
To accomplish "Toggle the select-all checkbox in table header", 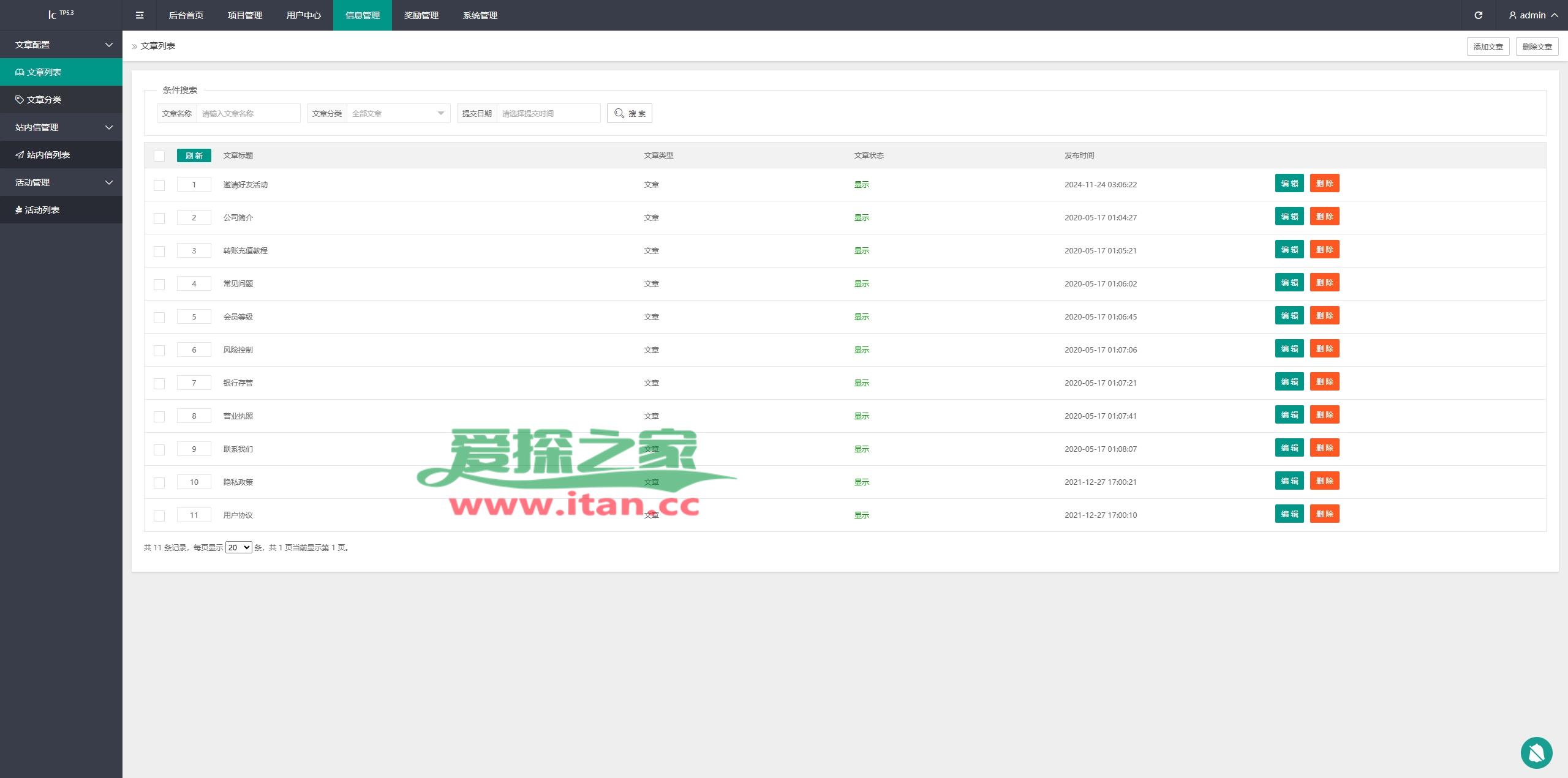I will (x=159, y=156).
